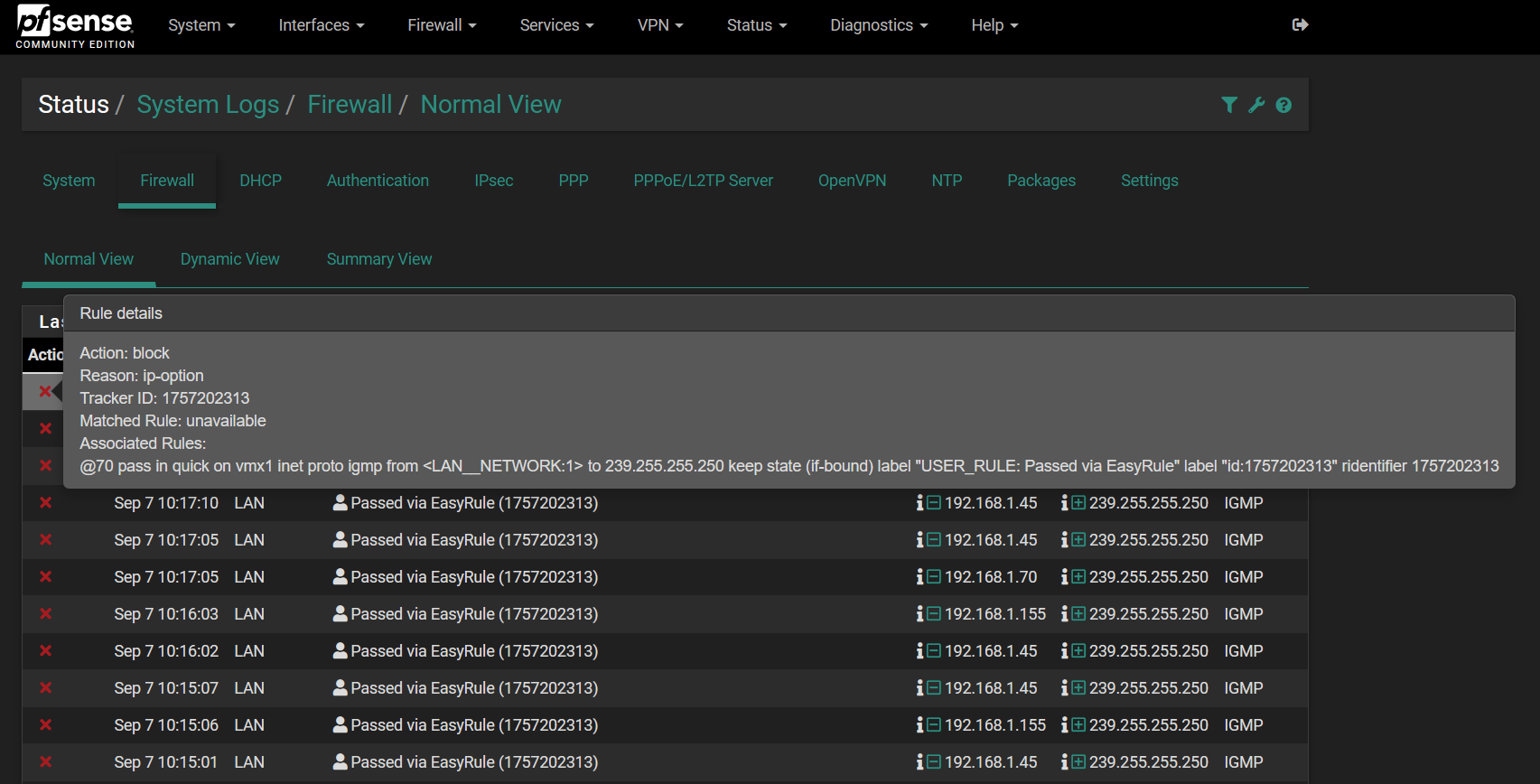Click 'Reason: ip-option' in rule details
The image size is (1540, 784).
(142, 376)
